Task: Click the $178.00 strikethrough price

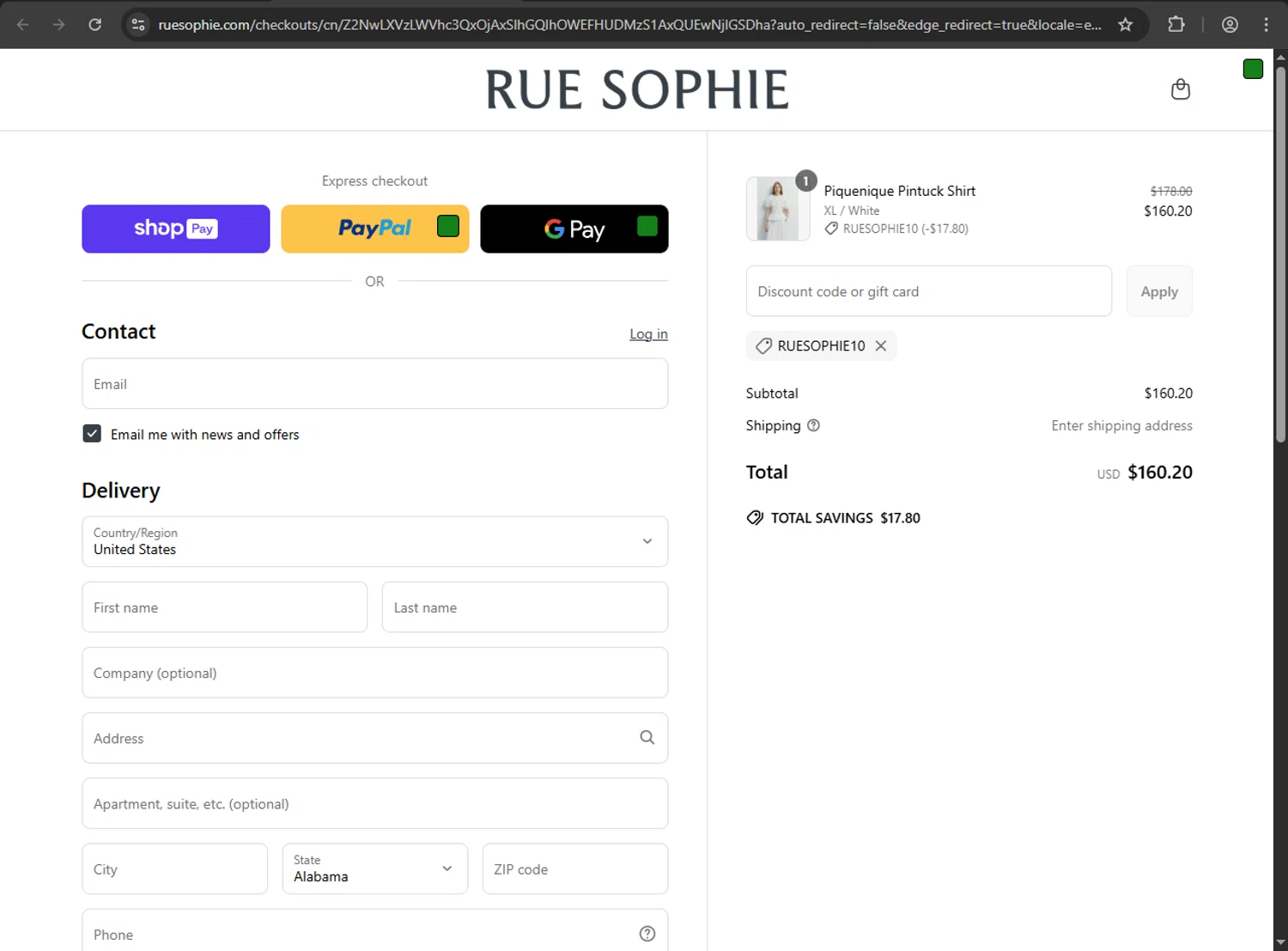Action: coord(1171,191)
